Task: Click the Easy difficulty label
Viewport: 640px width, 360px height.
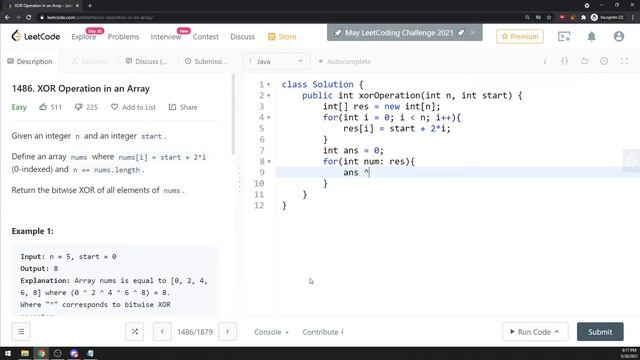Action: pos(19,107)
